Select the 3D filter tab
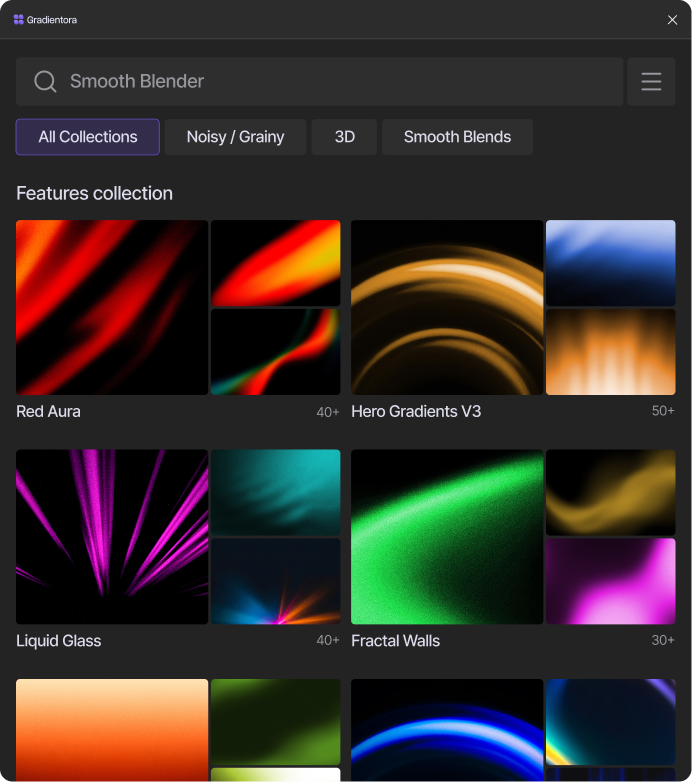 click(345, 137)
